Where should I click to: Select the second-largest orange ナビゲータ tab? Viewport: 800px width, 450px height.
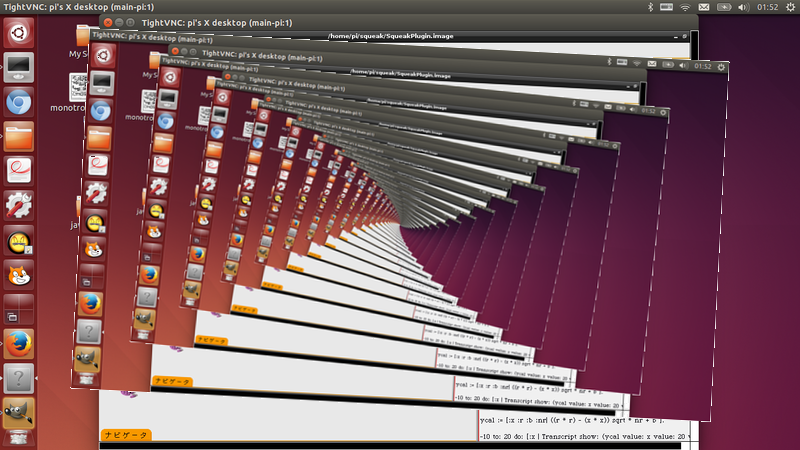point(171,381)
